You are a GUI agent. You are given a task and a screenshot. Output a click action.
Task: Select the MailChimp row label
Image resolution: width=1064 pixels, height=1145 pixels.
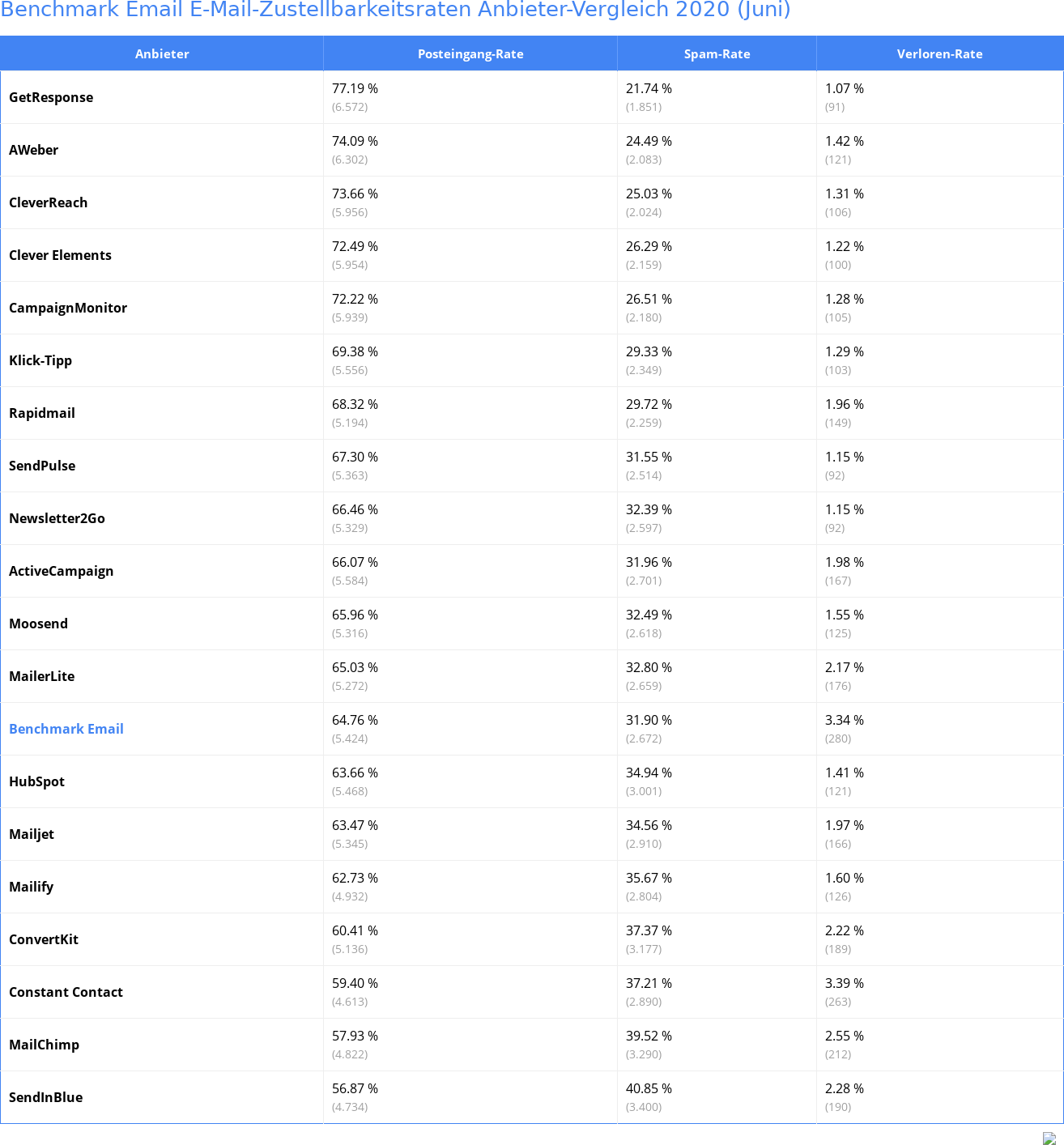45,1045
